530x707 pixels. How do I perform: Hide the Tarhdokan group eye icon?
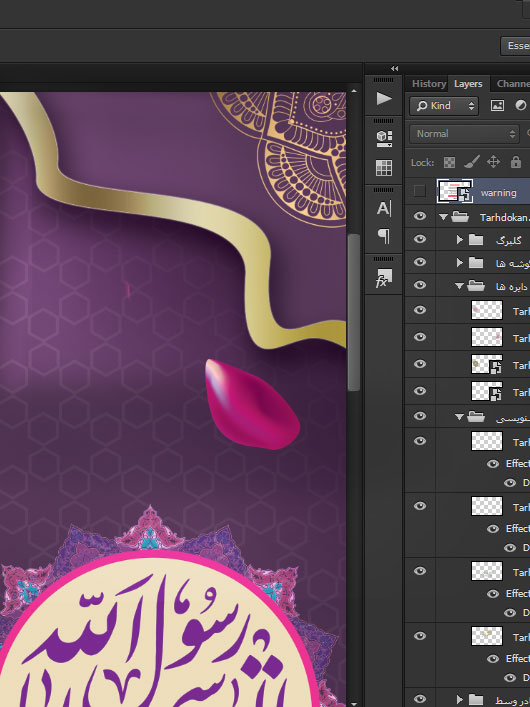420,216
